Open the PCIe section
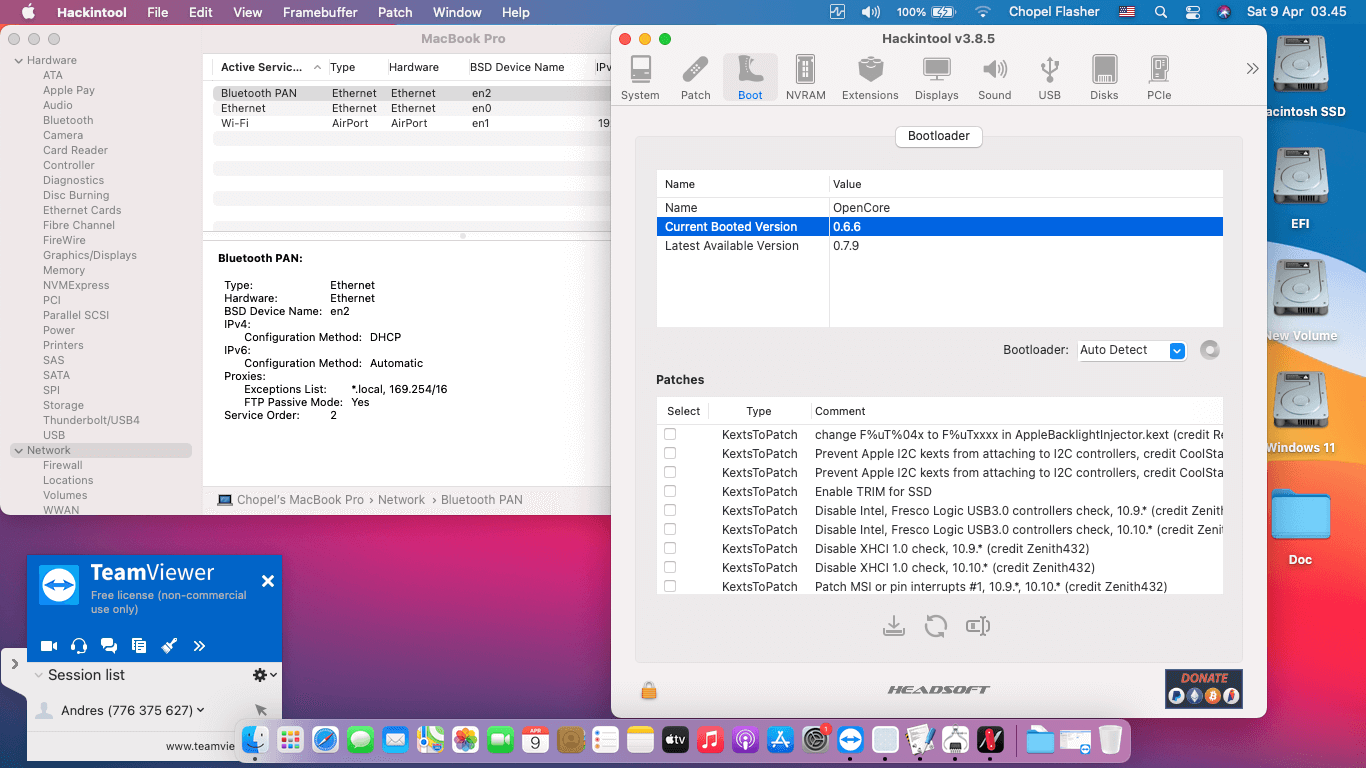The image size is (1366, 768). coord(1159,78)
